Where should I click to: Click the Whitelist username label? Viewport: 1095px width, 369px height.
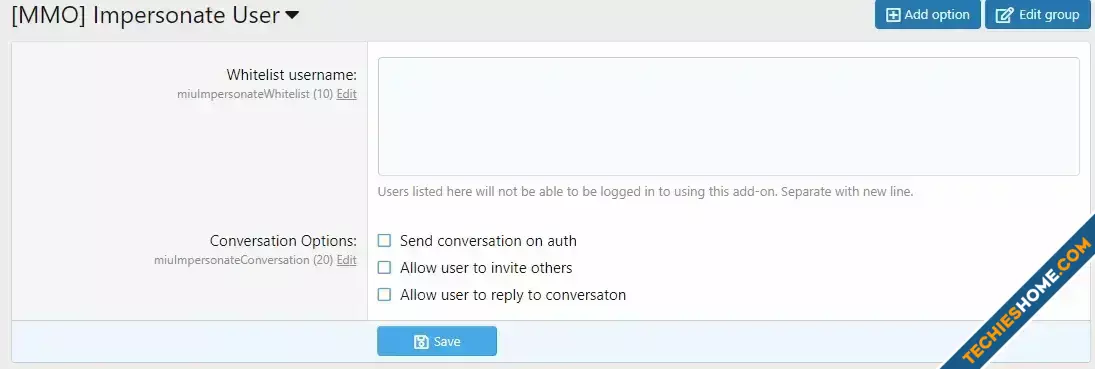click(x=292, y=75)
